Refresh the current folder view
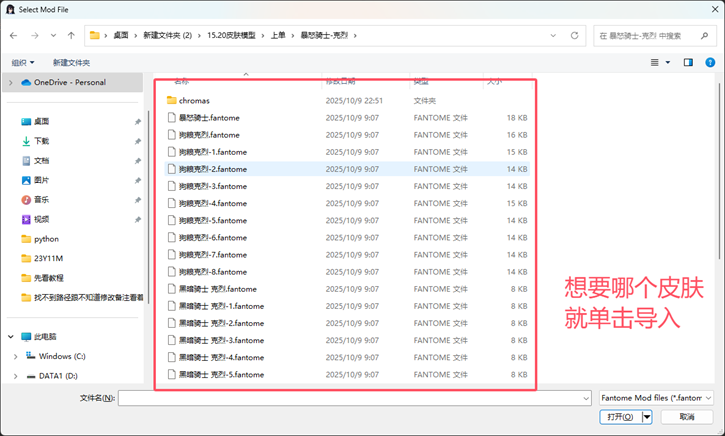The width and height of the screenshot is (725, 436). pos(574,36)
